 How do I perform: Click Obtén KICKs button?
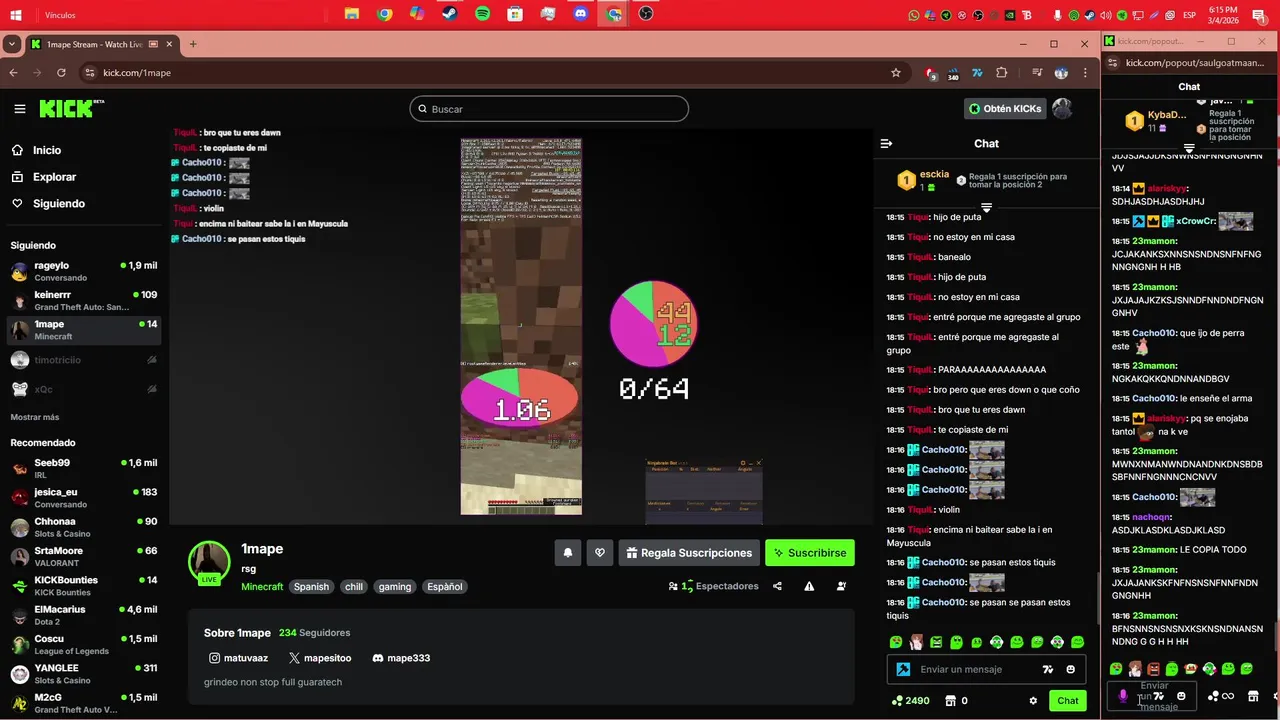1005,109
